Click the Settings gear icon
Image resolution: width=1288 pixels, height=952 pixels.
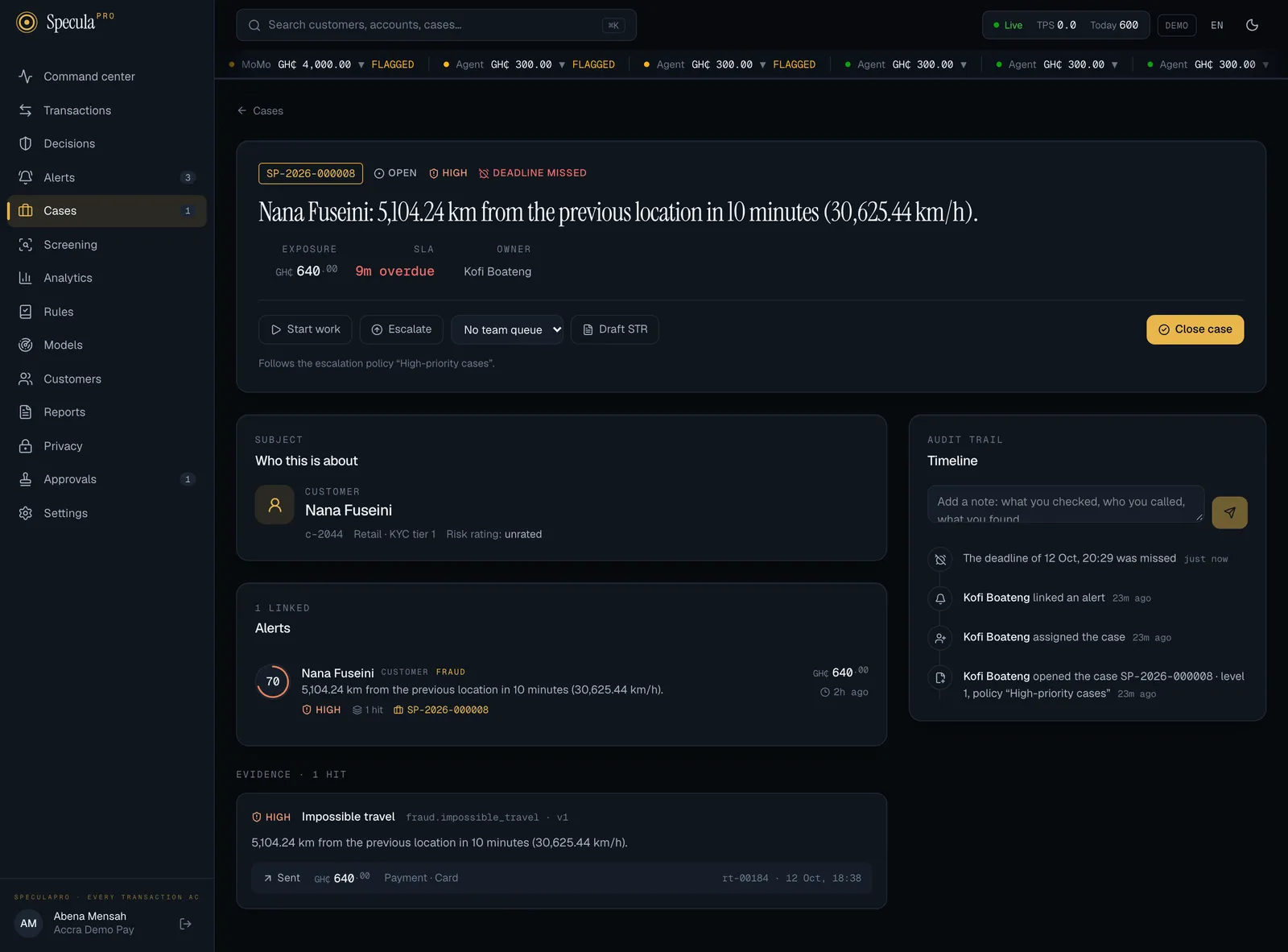click(x=26, y=513)
